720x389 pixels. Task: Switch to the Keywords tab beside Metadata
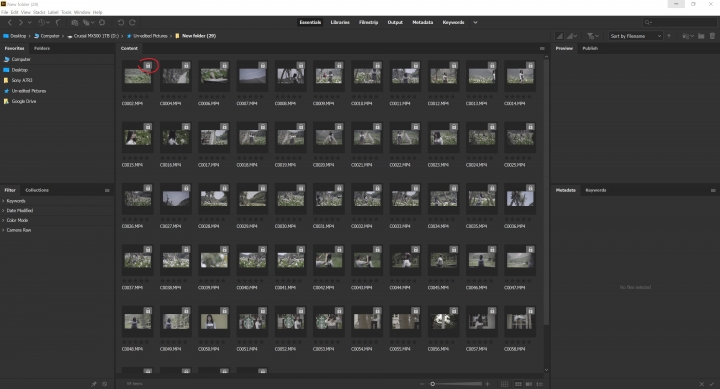(x=596, y=190)
